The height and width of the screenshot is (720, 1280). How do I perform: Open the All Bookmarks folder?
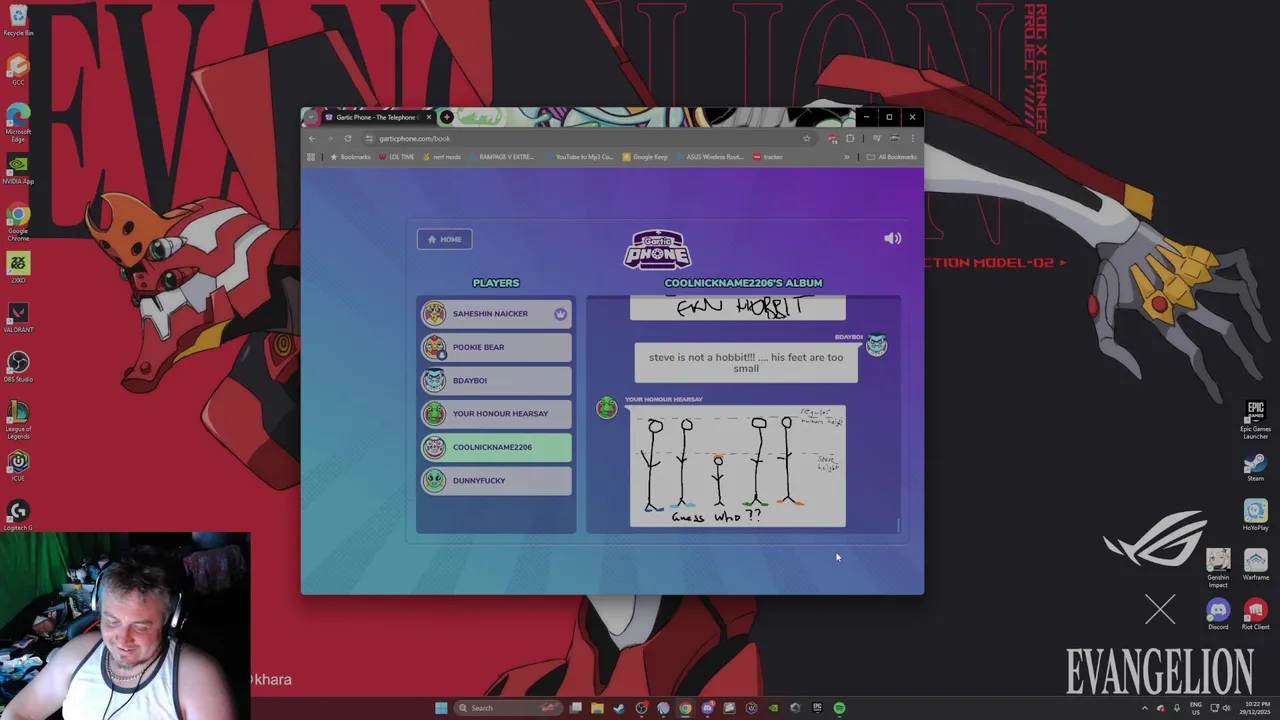tap(891, 157)
